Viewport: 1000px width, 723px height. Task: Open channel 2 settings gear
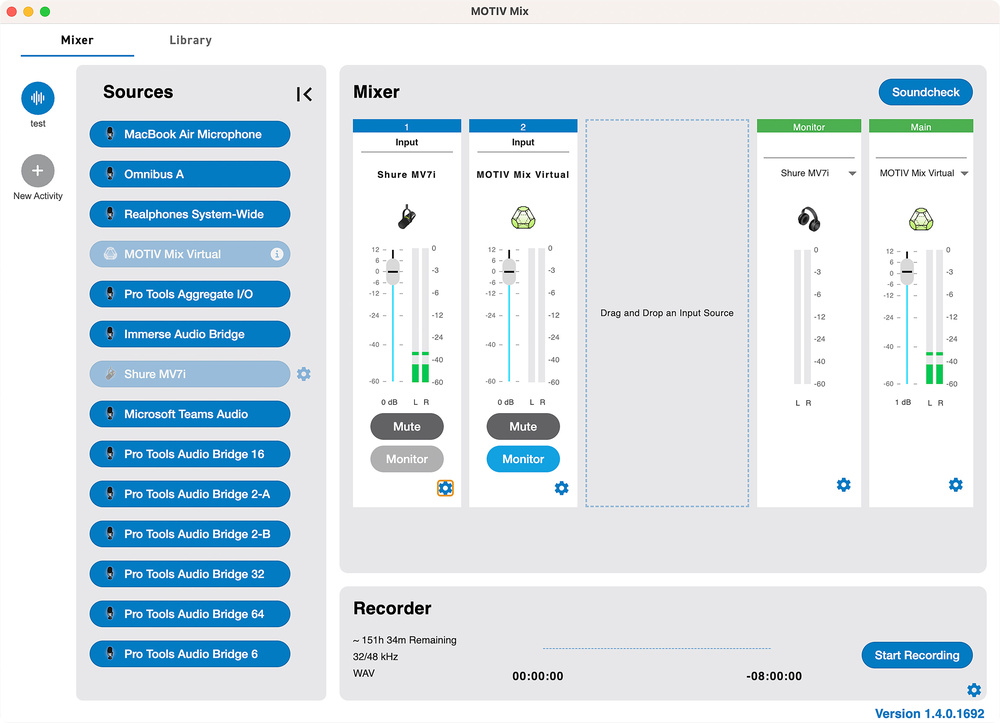(561, 488)
